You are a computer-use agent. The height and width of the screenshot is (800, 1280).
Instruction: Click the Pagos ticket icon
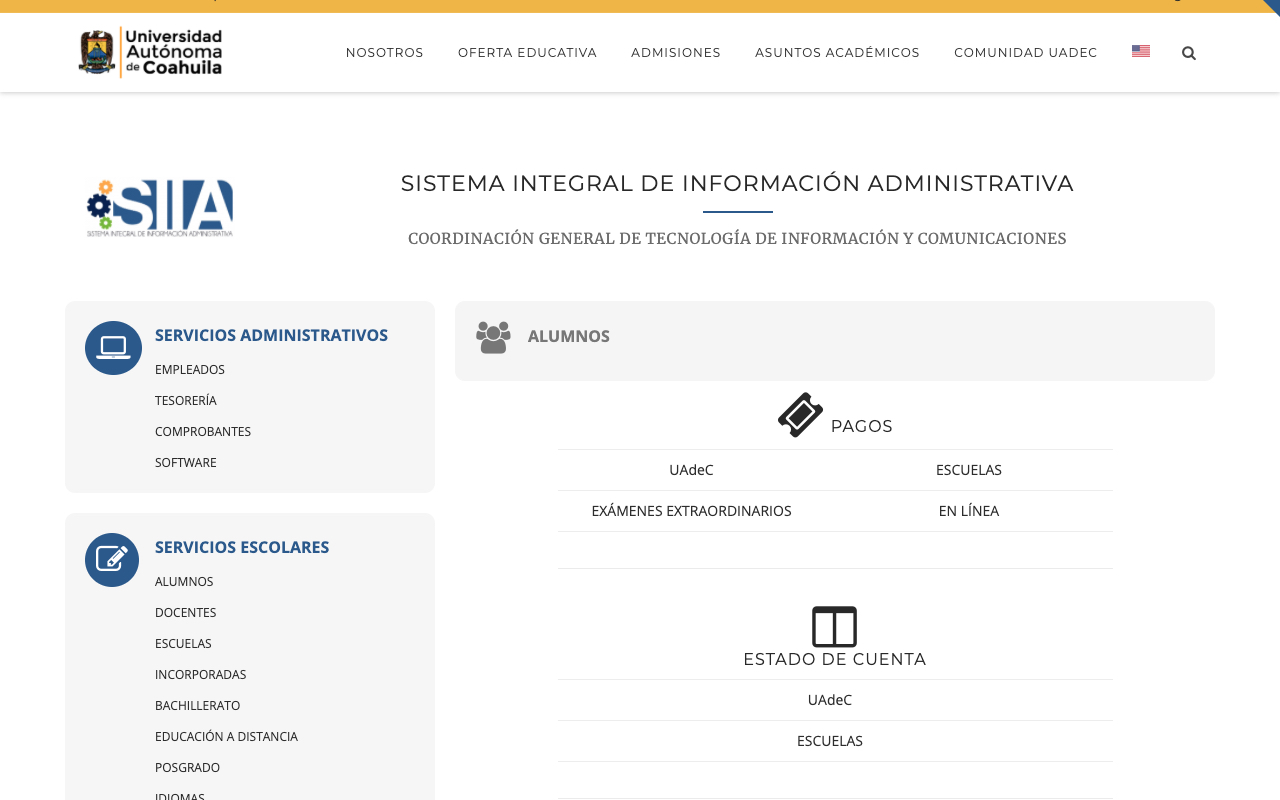[x=800, y=415]
